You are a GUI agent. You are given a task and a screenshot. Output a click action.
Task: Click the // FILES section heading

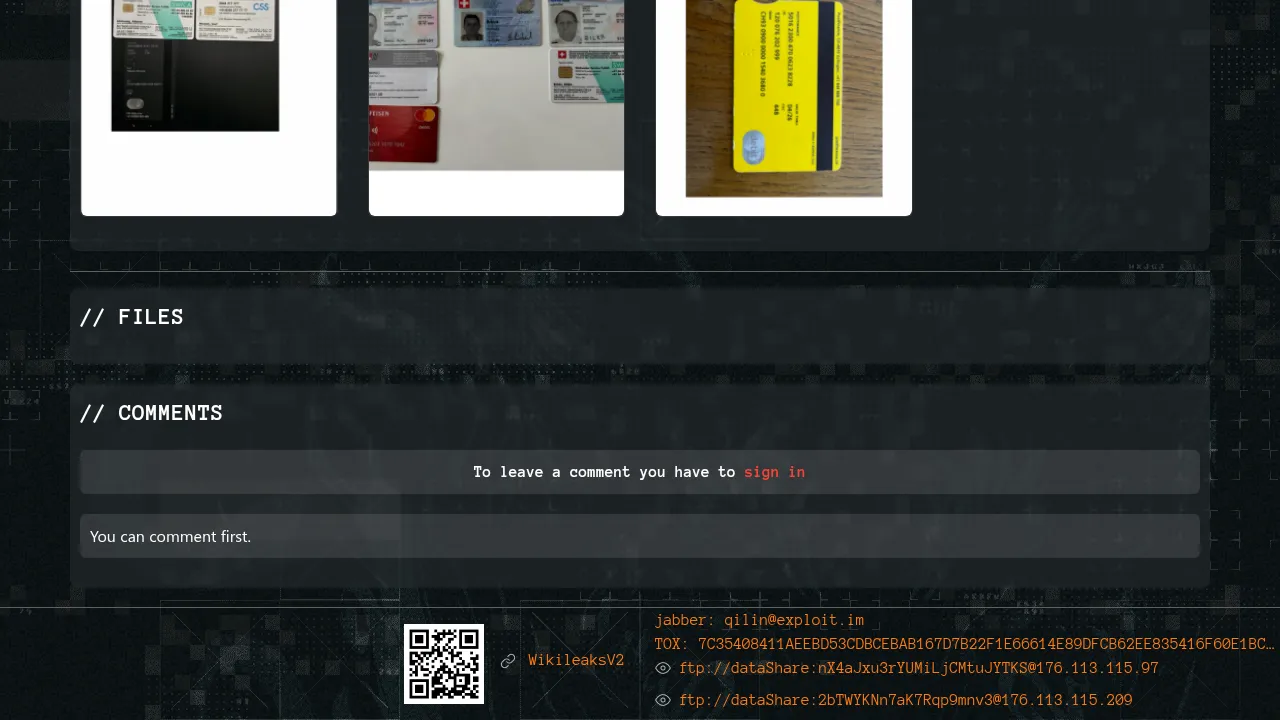coord(131,317)
